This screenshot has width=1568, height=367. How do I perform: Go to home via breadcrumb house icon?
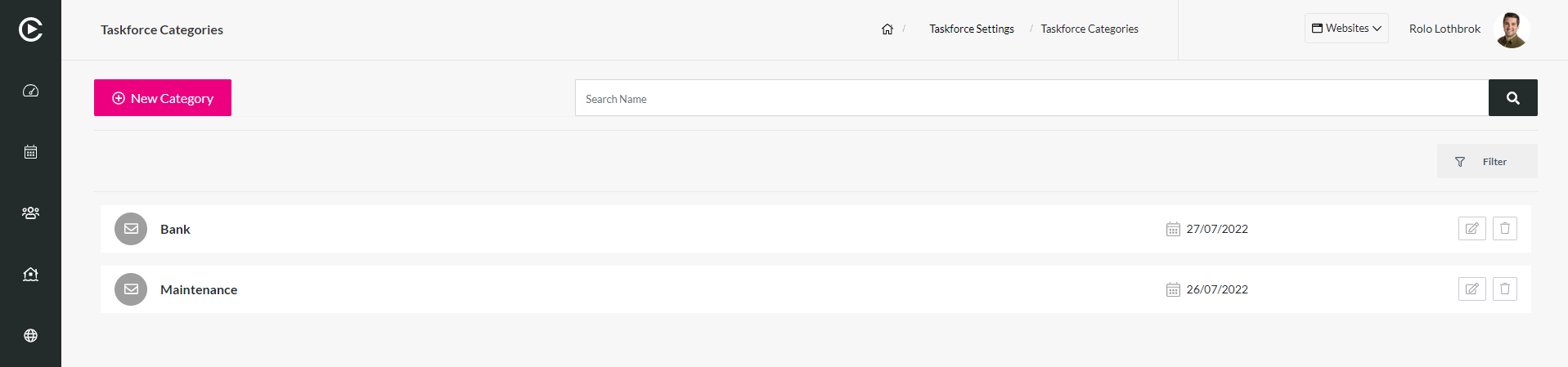(887, 29)
